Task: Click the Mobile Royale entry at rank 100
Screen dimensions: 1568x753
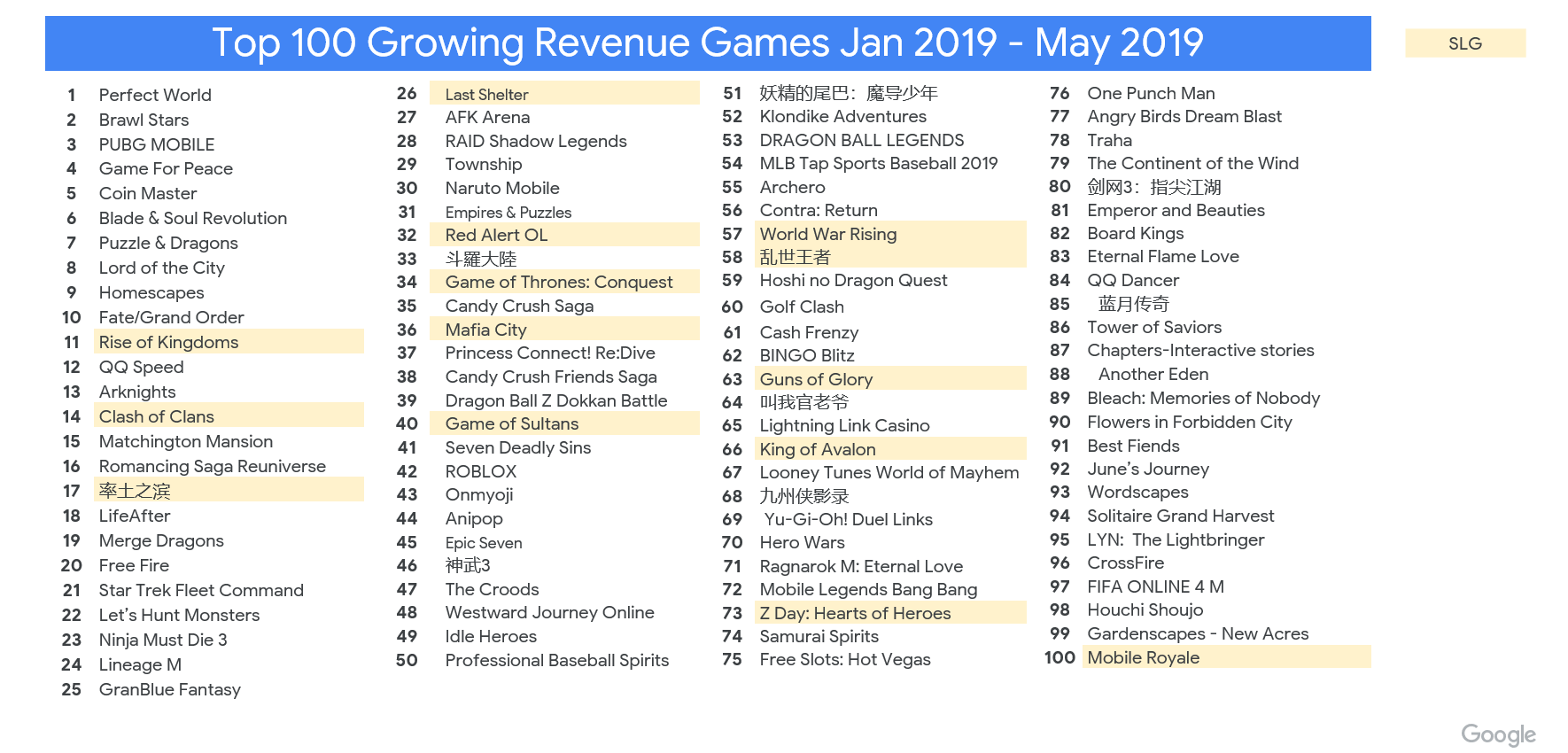Action: pyautogui.click(x=1143, y=657)
